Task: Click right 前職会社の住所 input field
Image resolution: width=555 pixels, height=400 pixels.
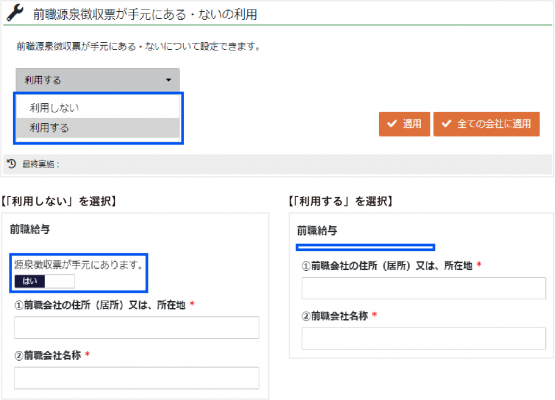Action: coord(423,288)
